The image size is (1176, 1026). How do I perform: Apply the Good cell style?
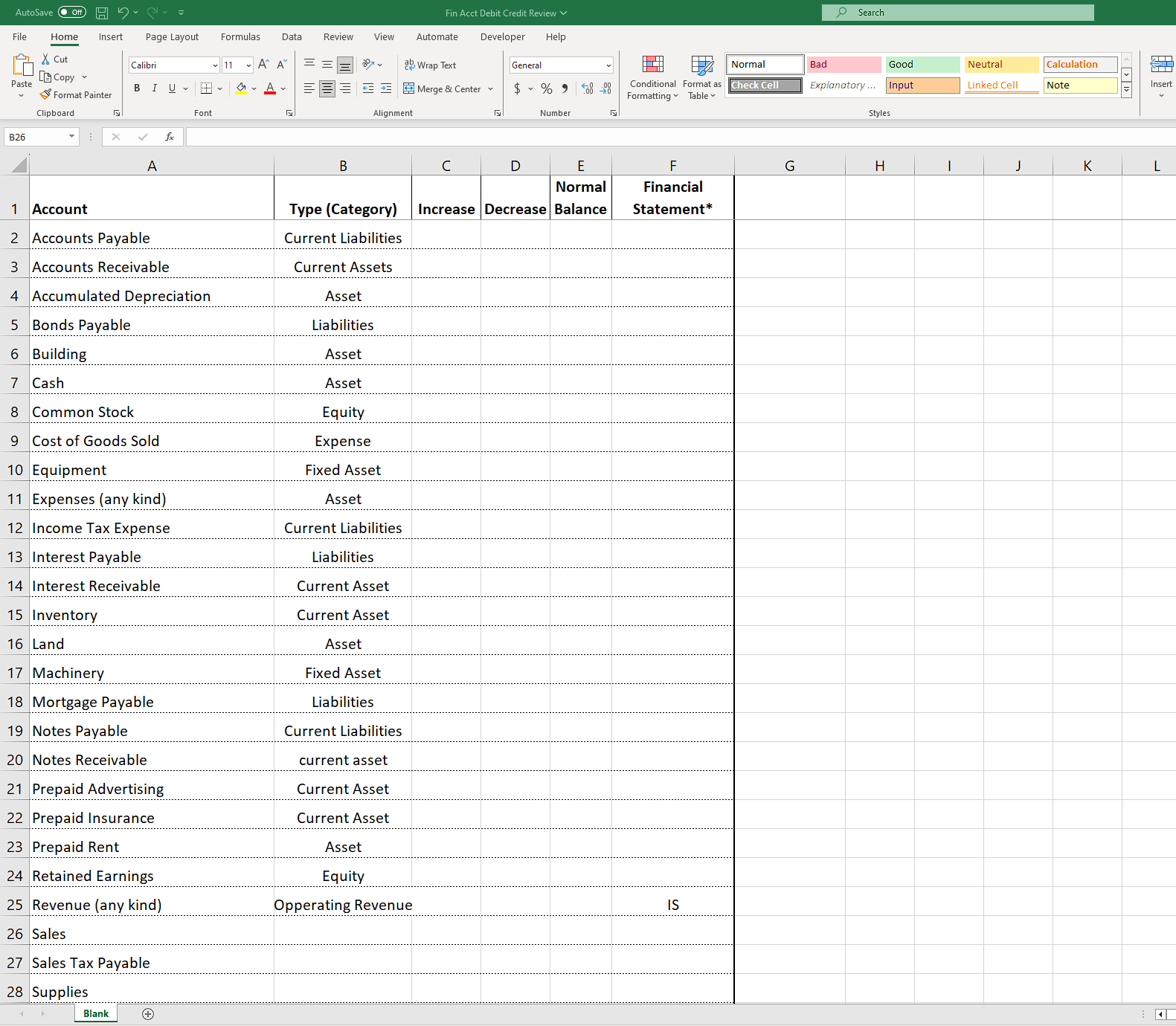(923, 65)
